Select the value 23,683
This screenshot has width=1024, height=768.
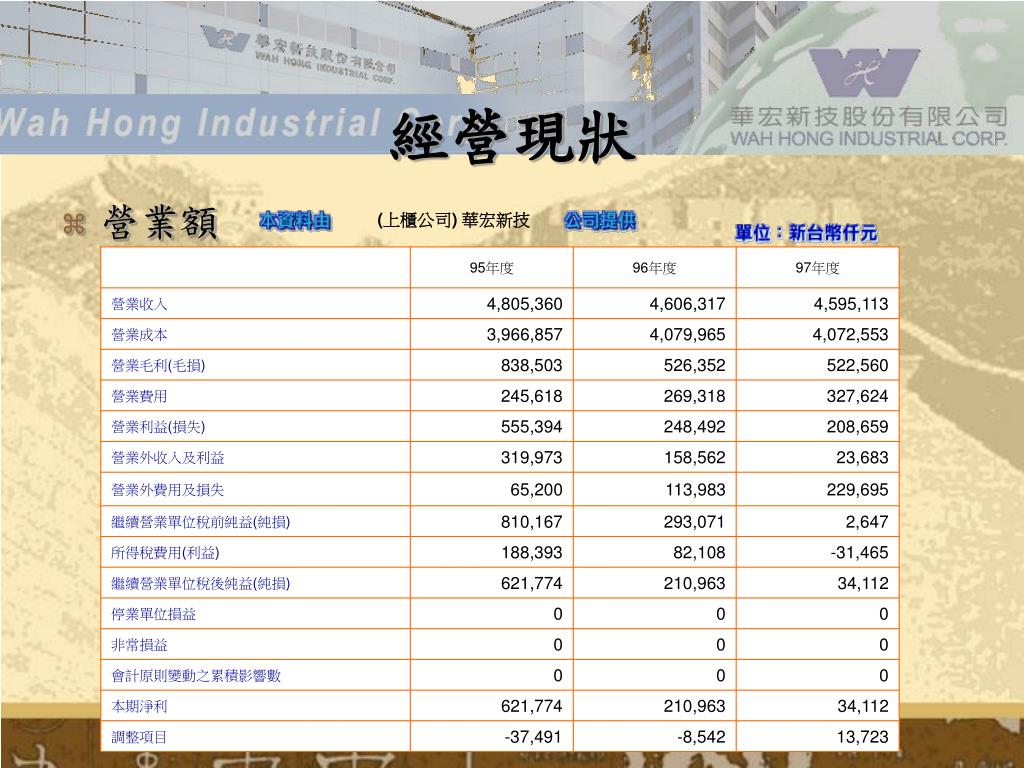(x=863, y=457)
